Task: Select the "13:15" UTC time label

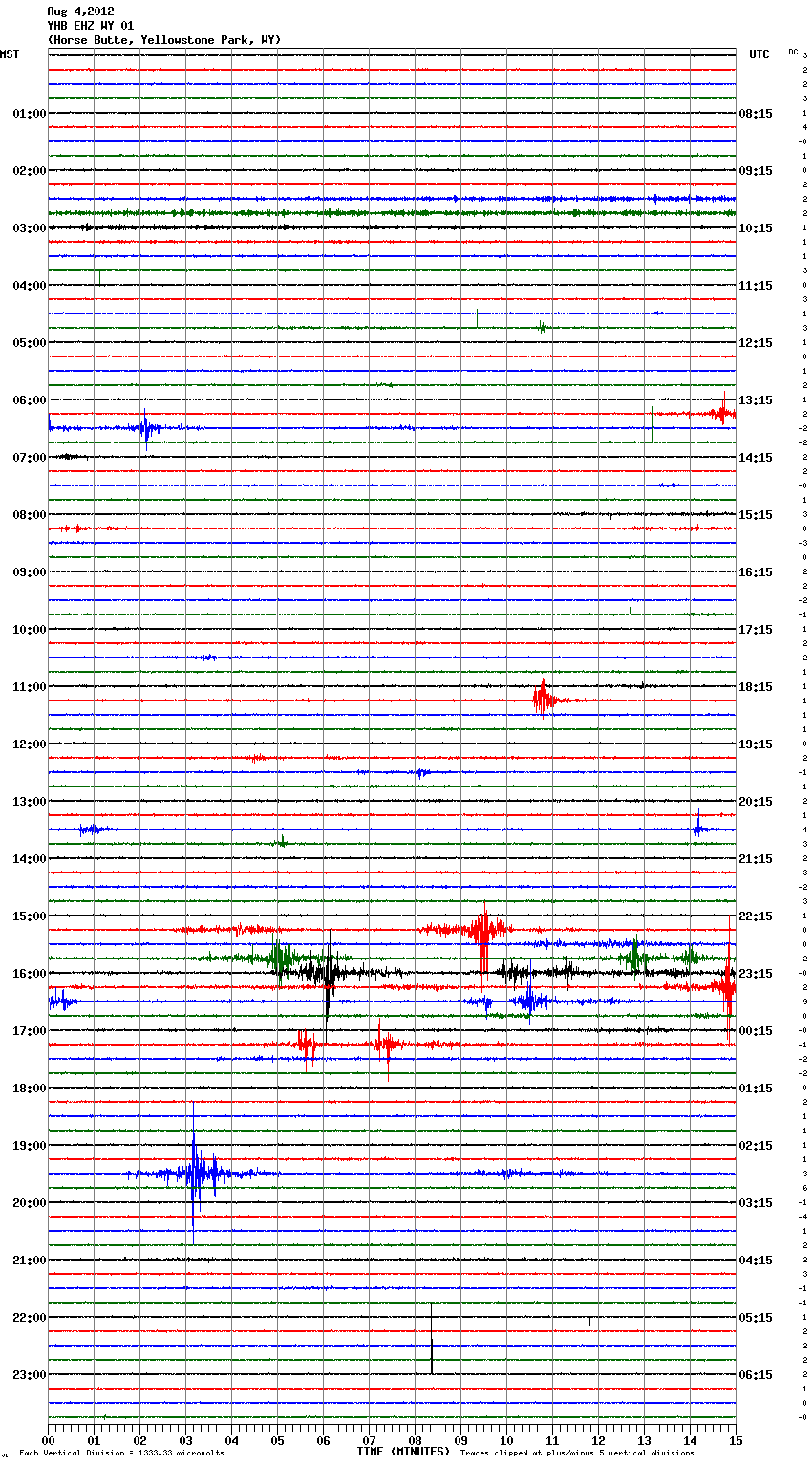Action: point(756,400)
